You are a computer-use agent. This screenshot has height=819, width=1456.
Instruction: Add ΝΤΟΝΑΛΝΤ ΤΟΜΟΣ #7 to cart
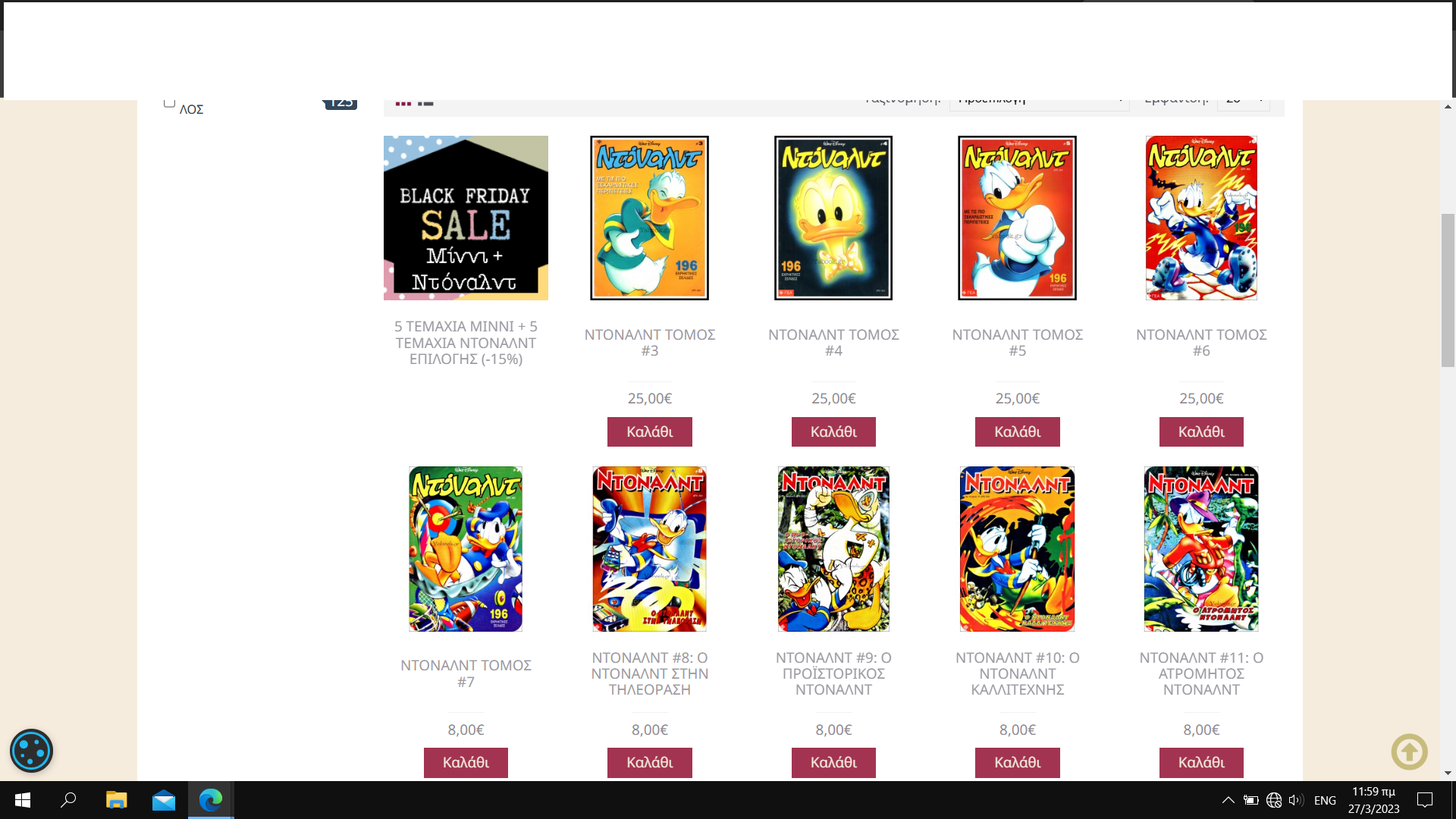coord(466,762)
